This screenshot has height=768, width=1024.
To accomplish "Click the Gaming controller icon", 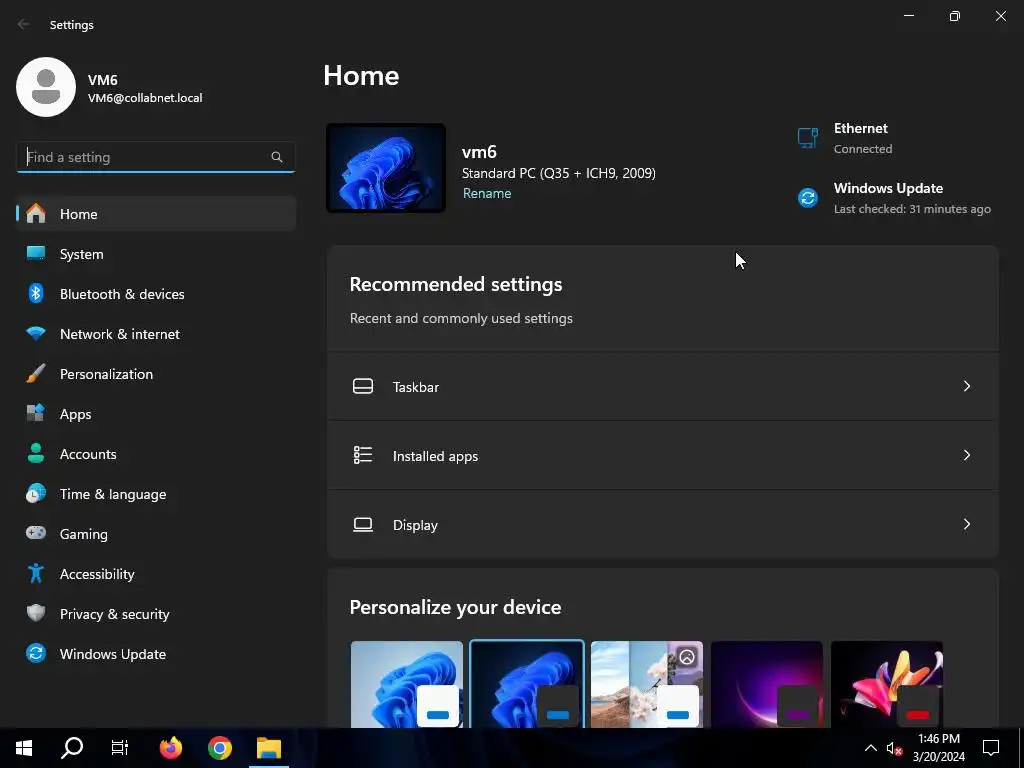I will (x=36, y=533).
